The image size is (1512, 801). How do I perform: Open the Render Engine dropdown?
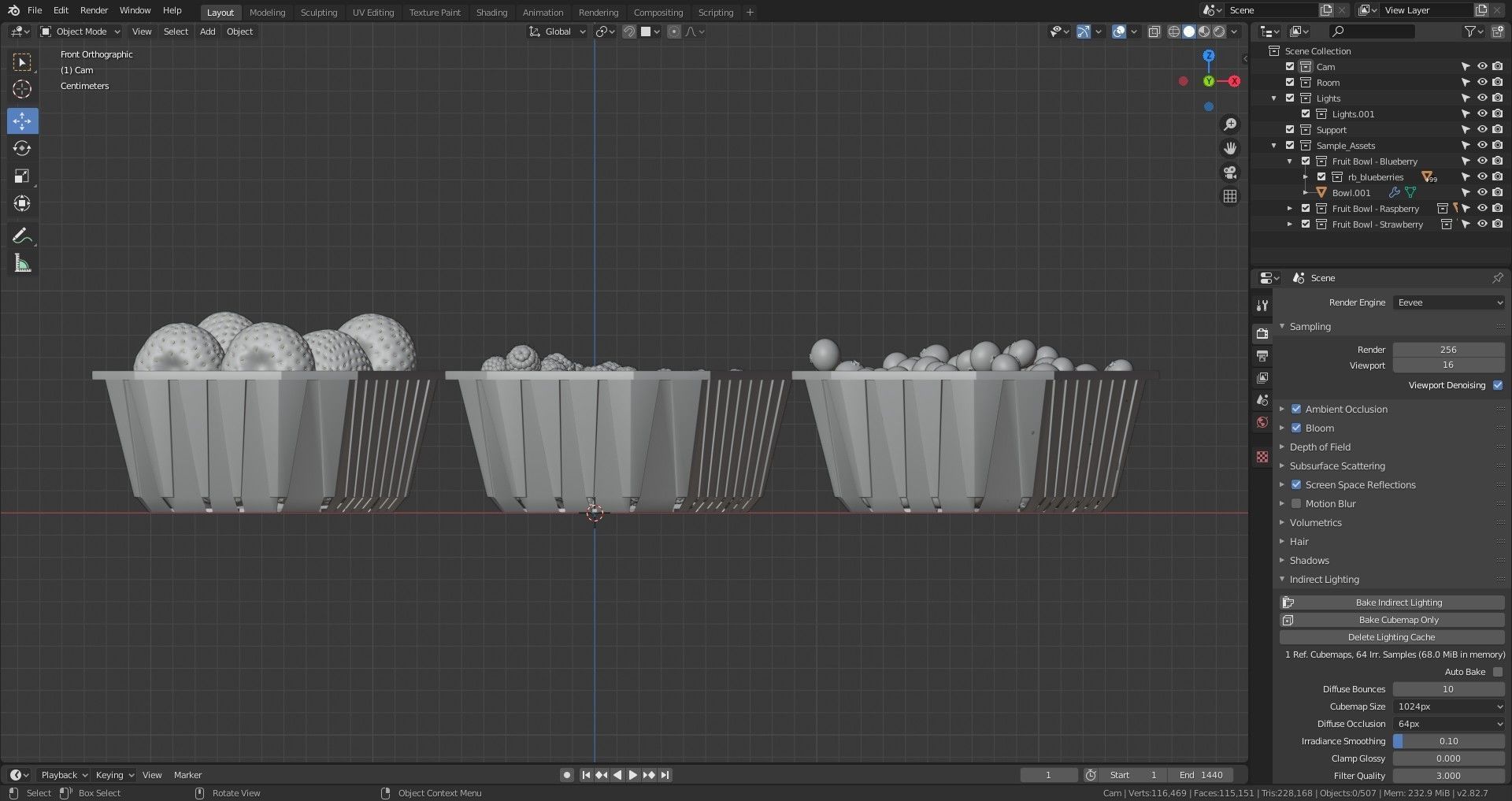(x=1448, y=302)
